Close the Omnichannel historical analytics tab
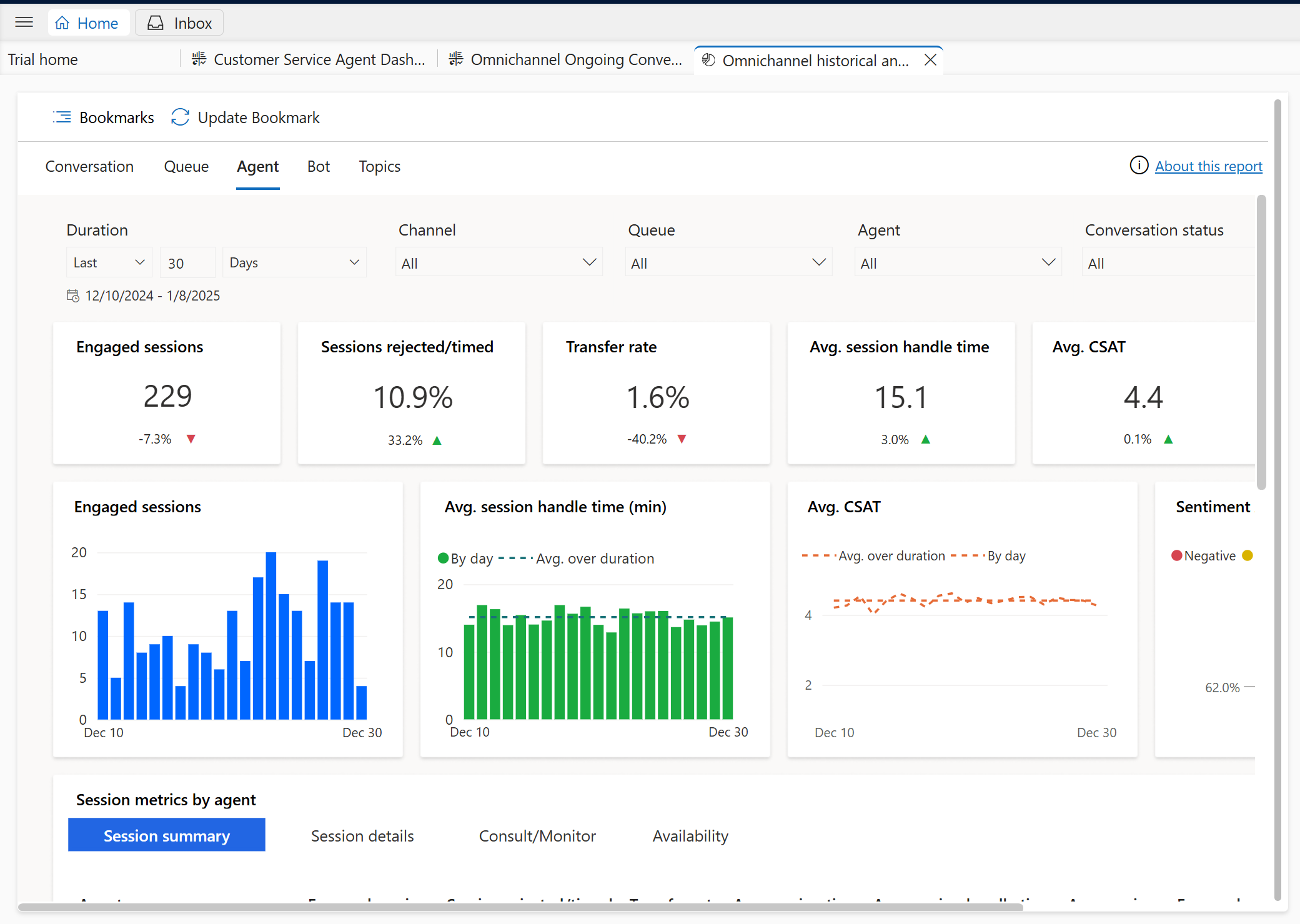Screen dimensions: 1300x924 click(930, 60)
